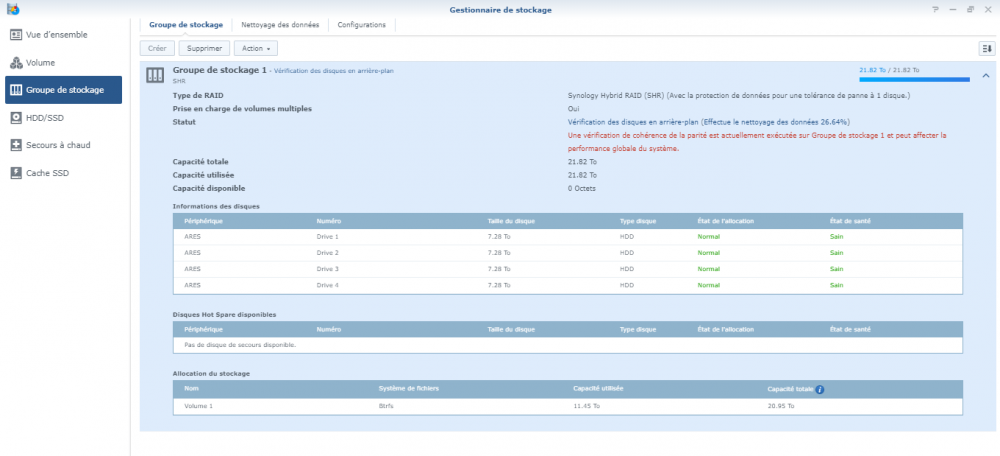Click the storage usage progress bar

pyautogui.click(x=914, y=79)
